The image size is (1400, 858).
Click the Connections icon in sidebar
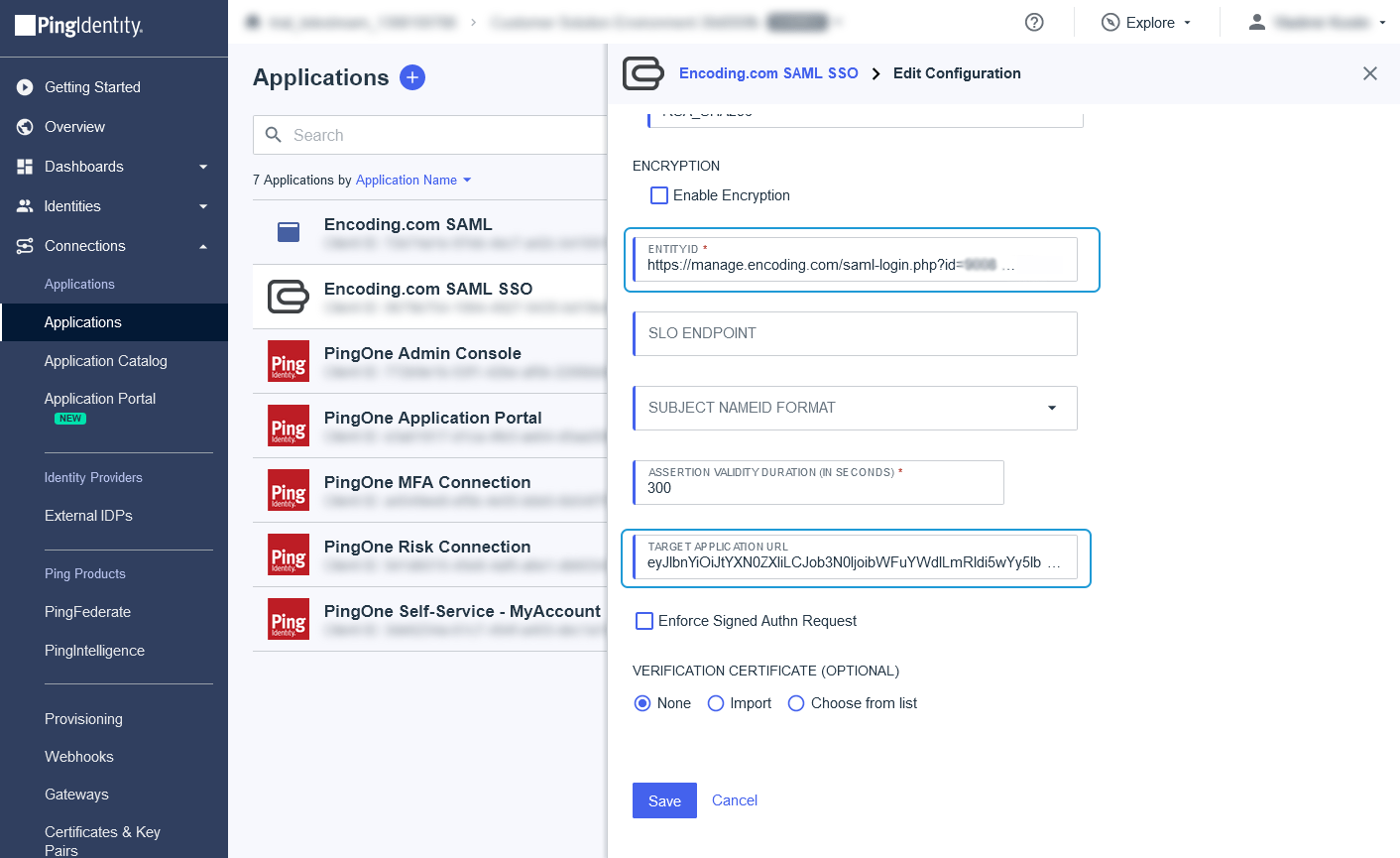tap(25, 246)
